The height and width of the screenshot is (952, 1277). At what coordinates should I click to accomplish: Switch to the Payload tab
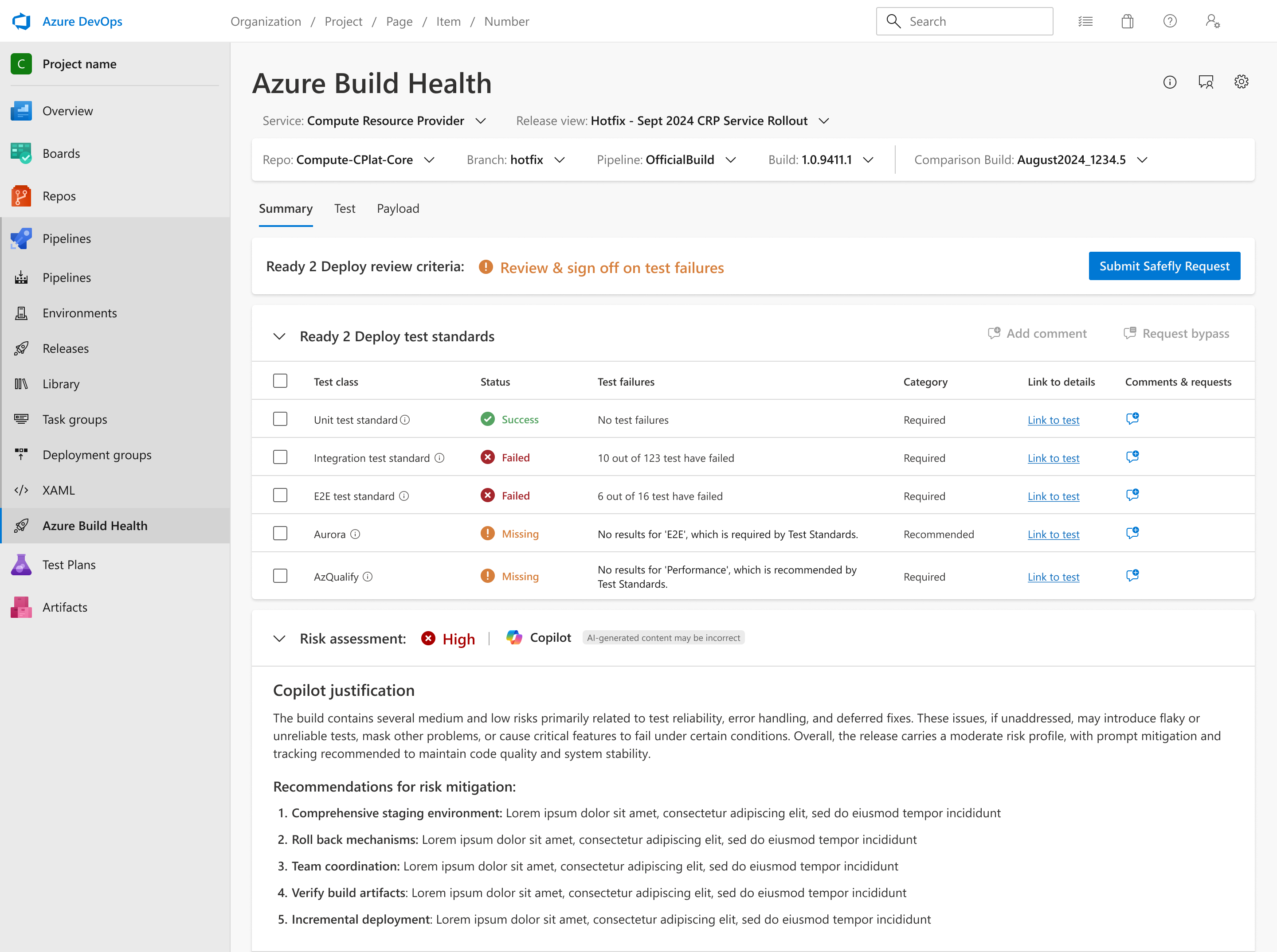tap(398, 209)
